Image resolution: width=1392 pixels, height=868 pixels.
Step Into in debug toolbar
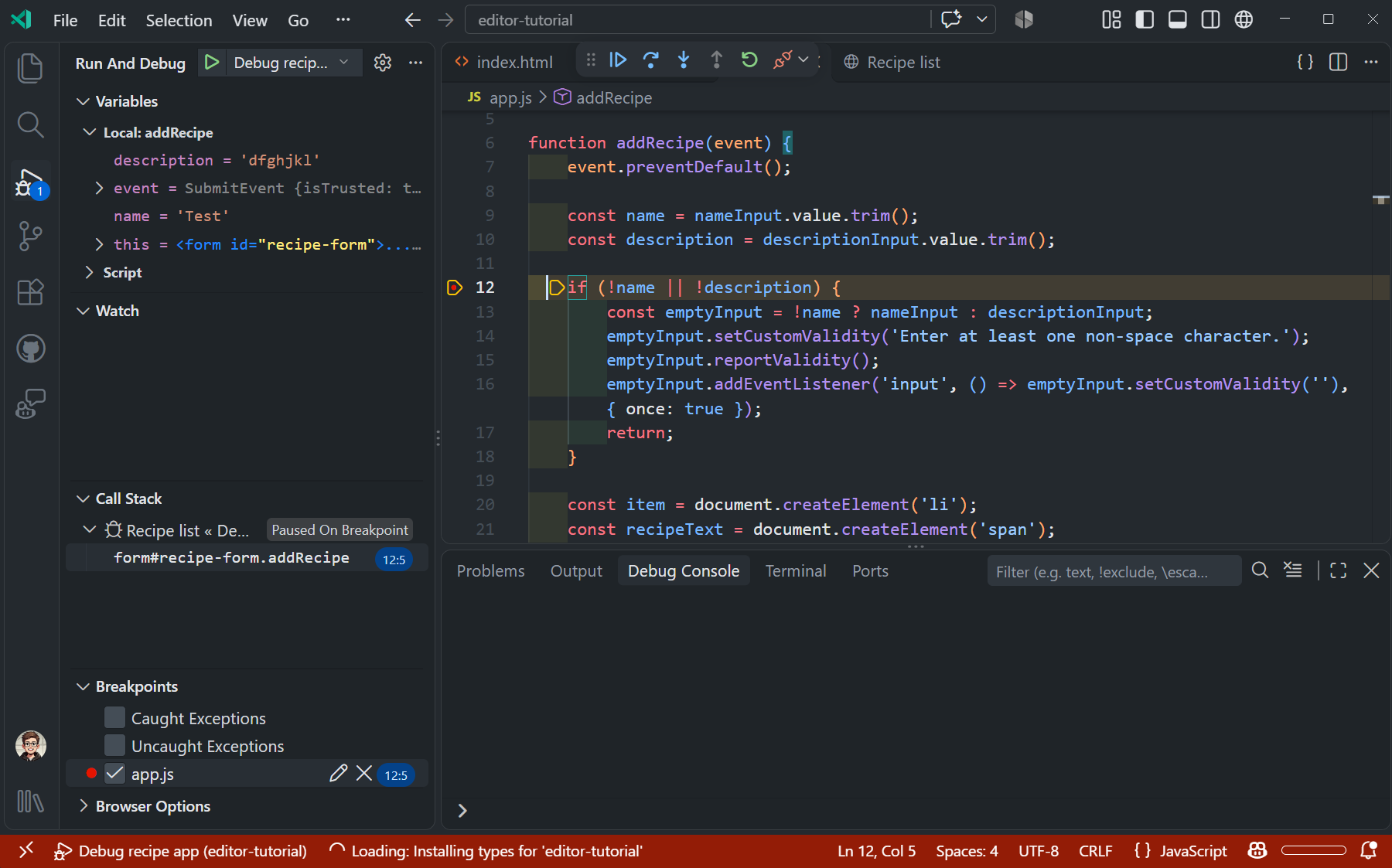tap(684, 60)
